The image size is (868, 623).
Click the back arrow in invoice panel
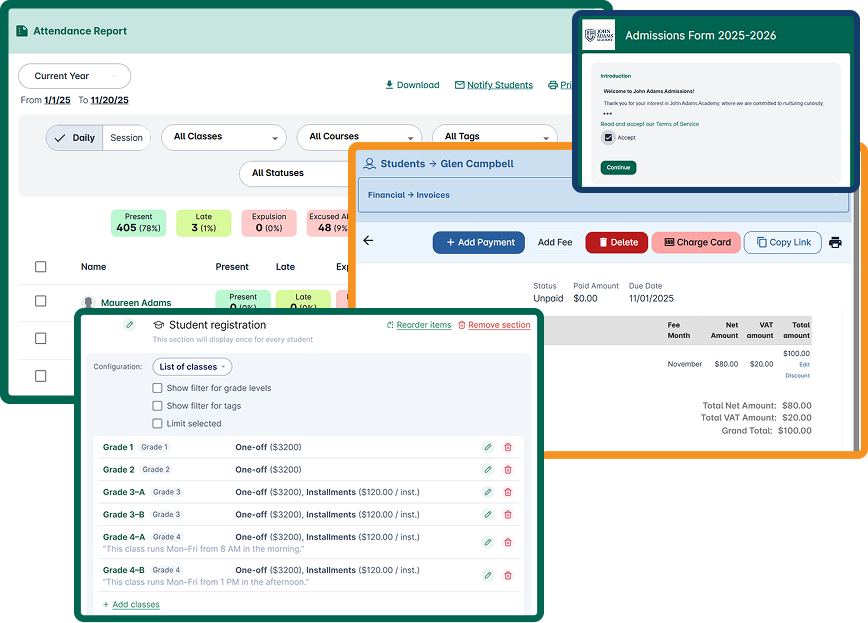(x=368, y=241)
